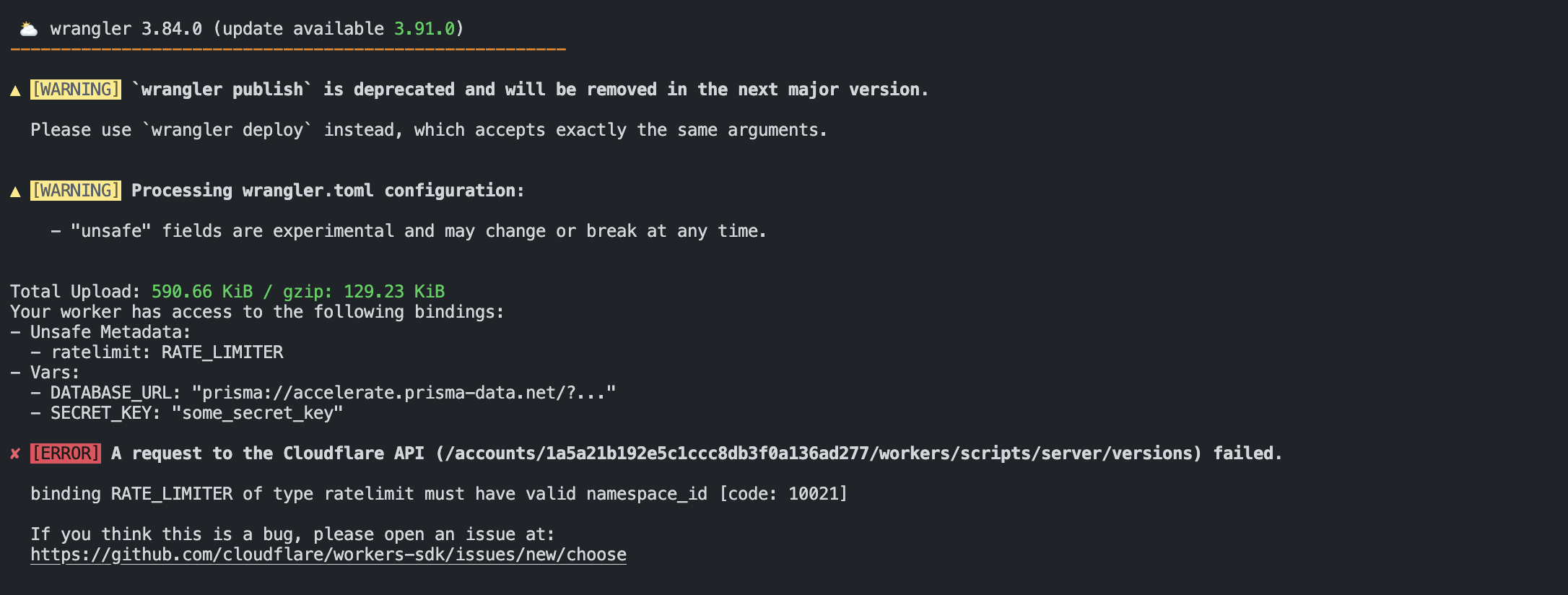Click the warning triangle beside the wrangler publish deprecation
This screenshot has width=1568, height=595.
click(15, 90)
